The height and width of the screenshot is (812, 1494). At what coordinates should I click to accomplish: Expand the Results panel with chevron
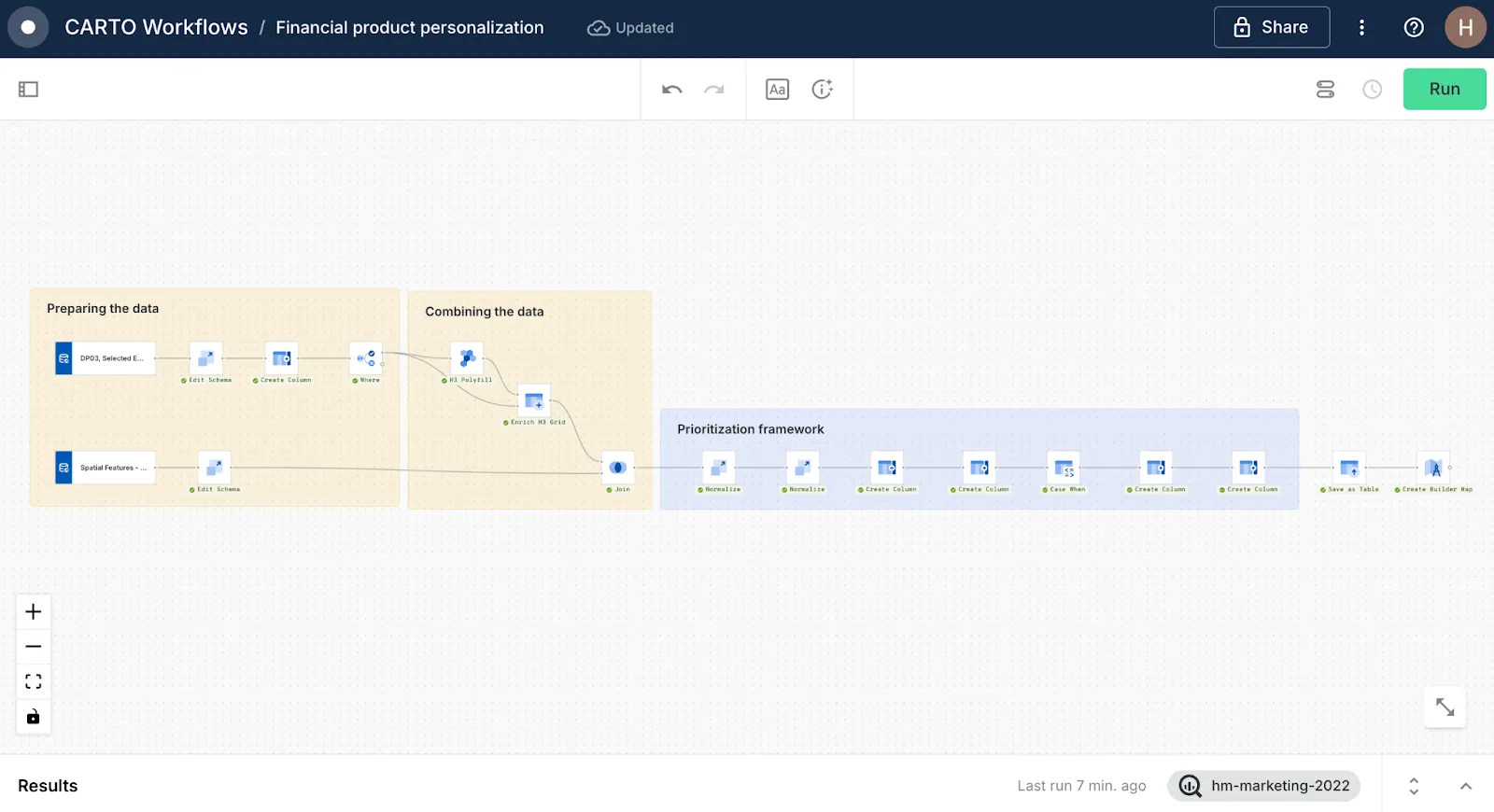pos(1465,786)
